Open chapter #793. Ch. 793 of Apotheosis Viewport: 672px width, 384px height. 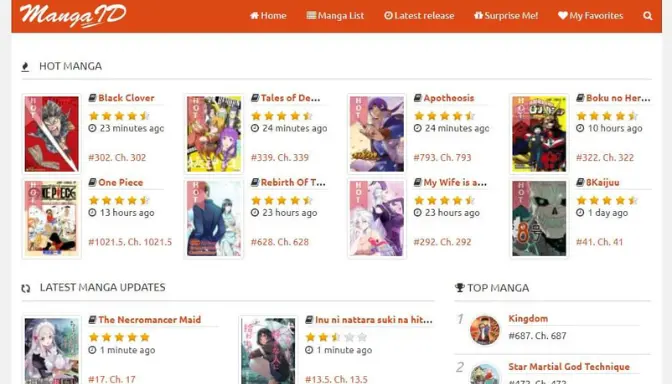[x=442, y=157]
